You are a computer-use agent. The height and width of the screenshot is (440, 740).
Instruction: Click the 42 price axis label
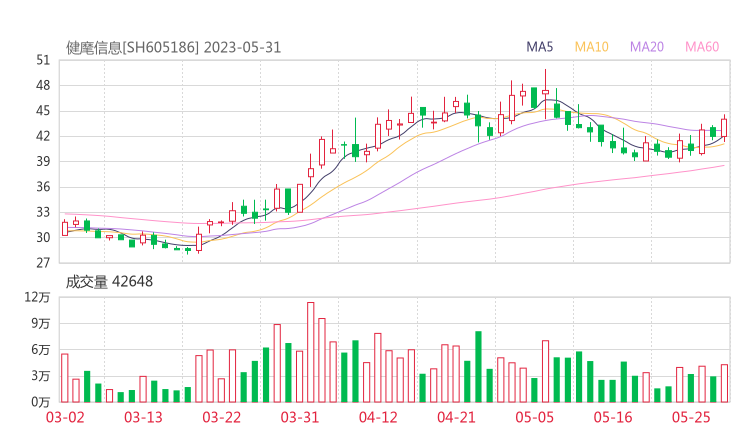point(43,136)
